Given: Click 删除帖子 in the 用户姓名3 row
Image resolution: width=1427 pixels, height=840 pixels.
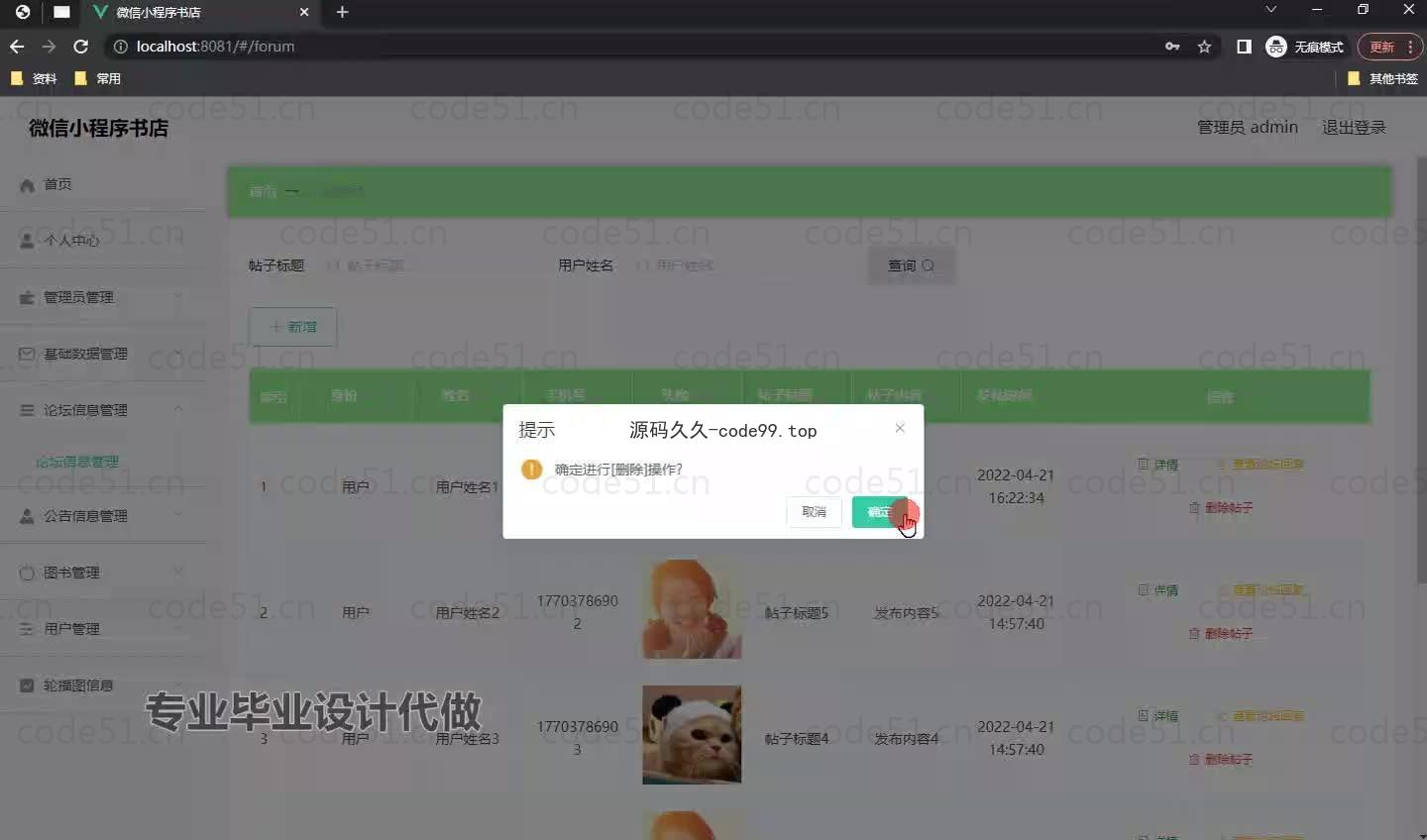Looking at the screenshot, I should point(1221,760).
